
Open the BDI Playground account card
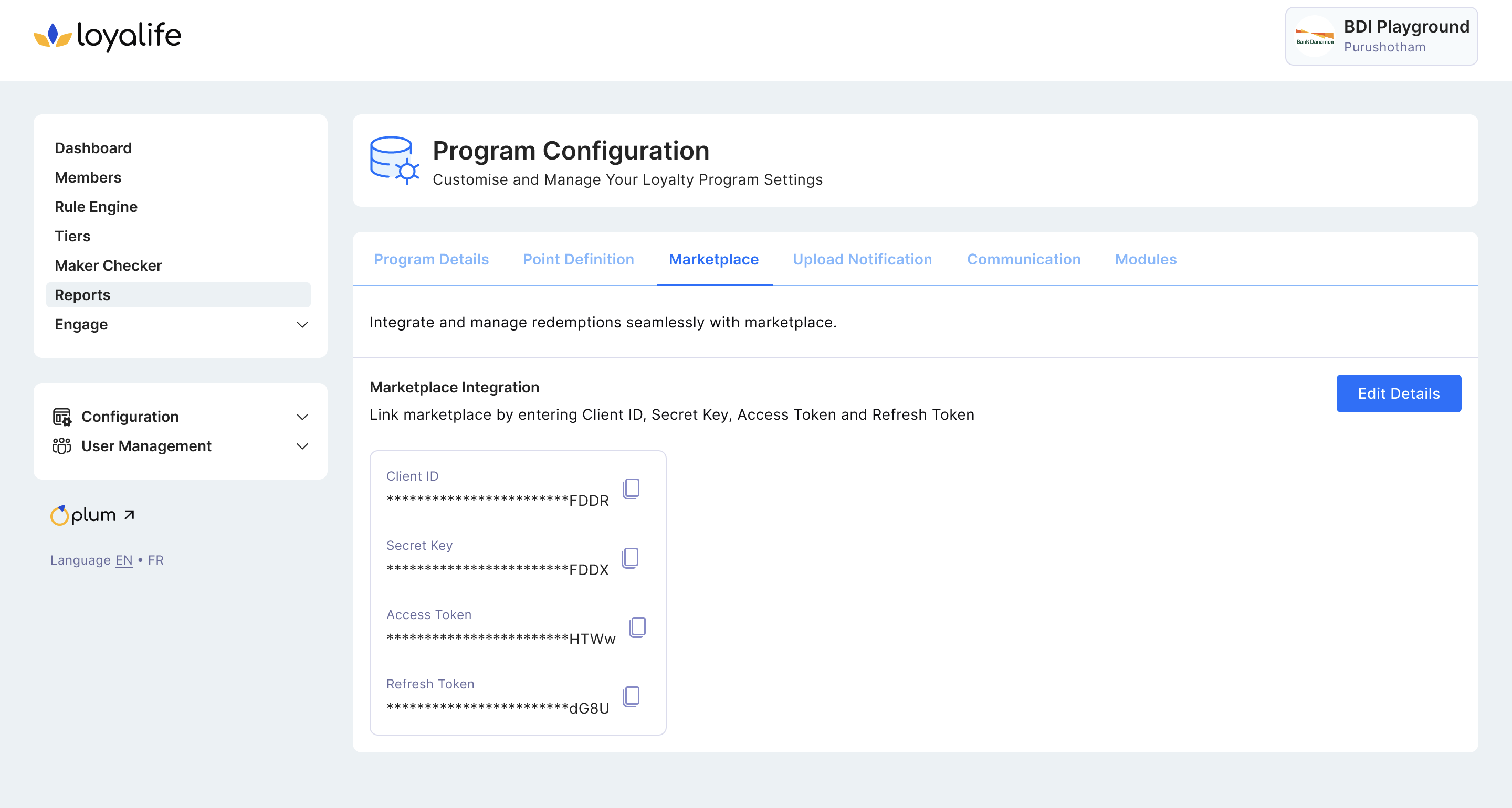pyautogui.click(x=1381, y=36)
